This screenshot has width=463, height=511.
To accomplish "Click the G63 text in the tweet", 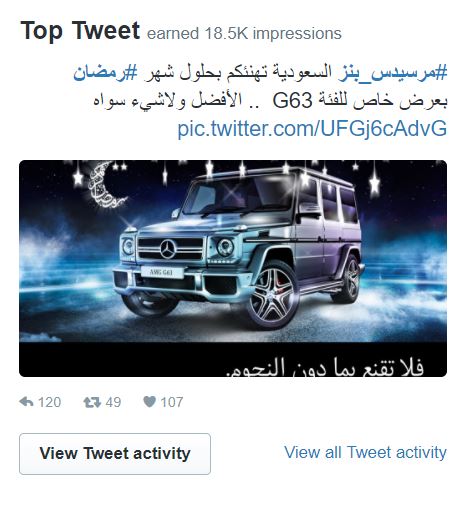I will pos(292,101).
